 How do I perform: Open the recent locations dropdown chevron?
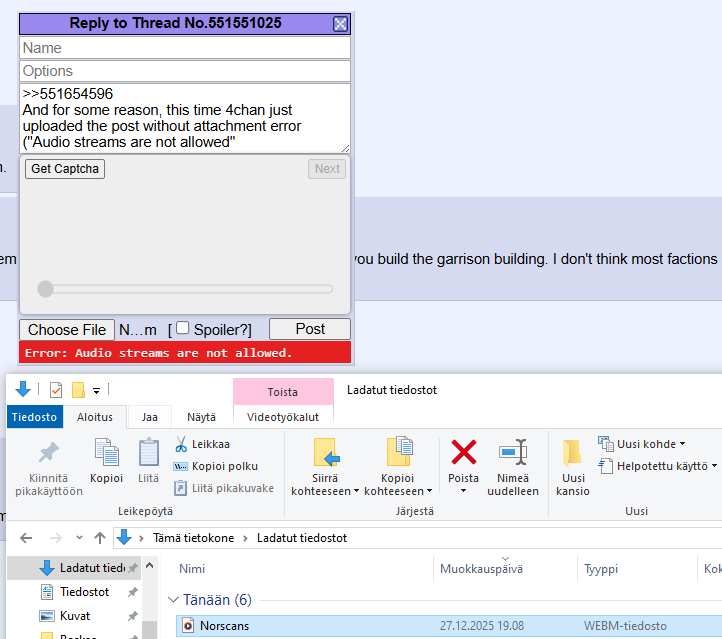[79, 537]
